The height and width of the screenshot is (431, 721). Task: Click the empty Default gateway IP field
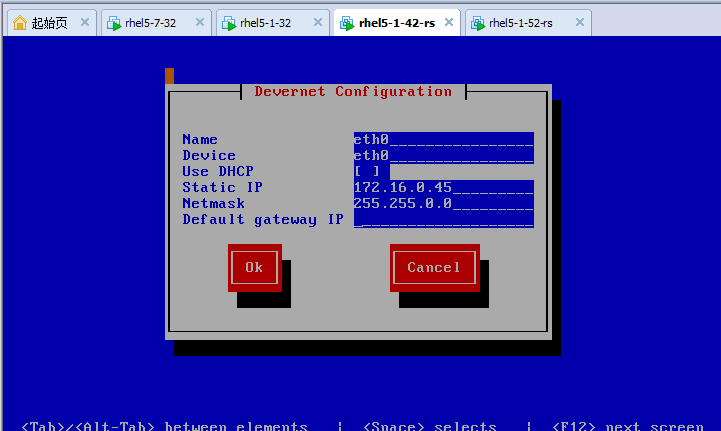tap(444, 219)
